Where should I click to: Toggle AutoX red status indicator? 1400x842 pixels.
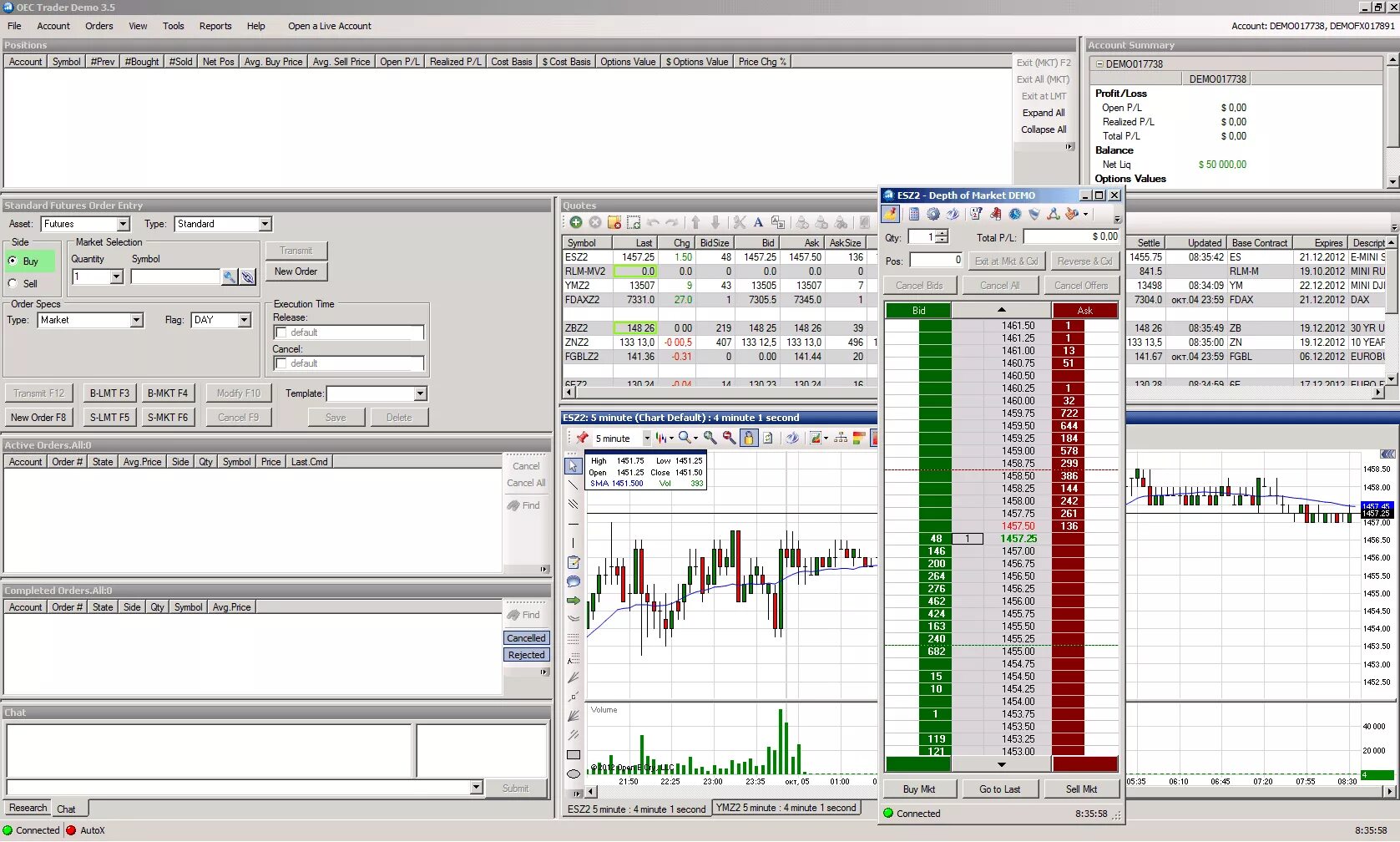point(71,830)
